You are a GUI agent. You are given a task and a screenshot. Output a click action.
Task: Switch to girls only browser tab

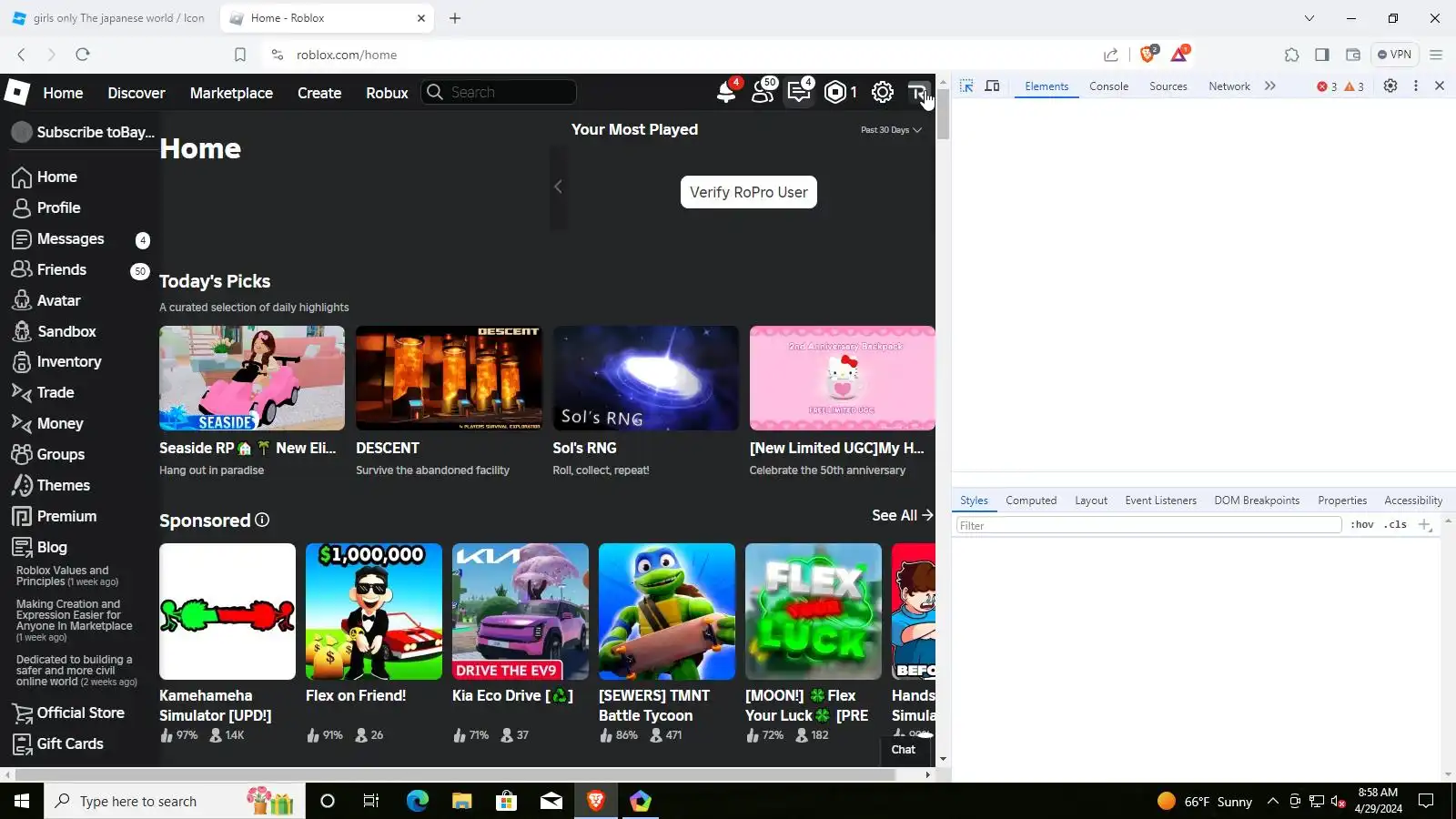click(x=109, y=18)
